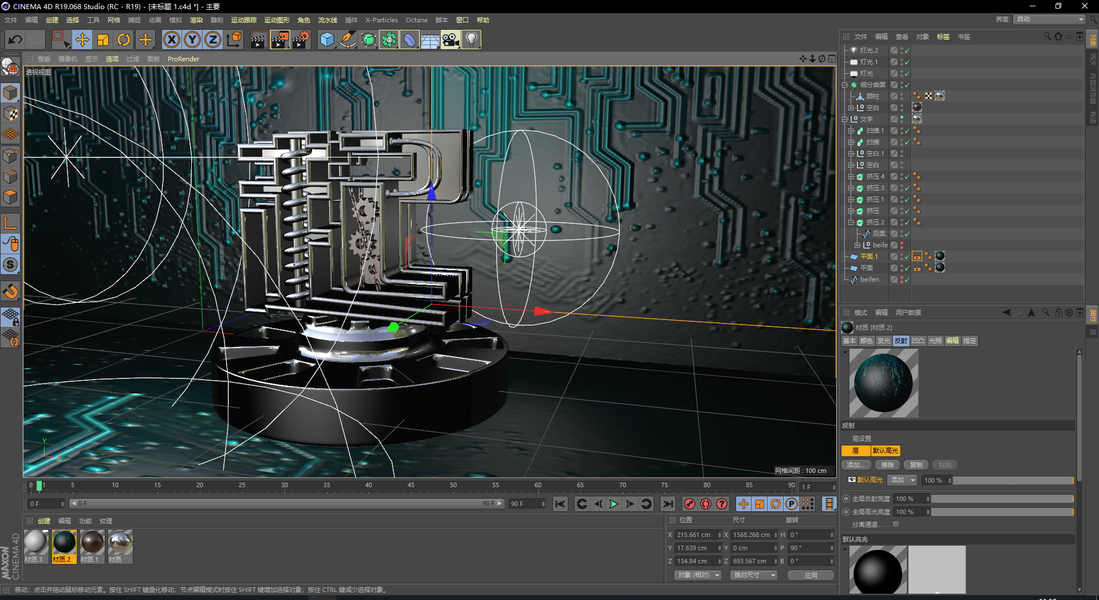Enable the 分离通道 checkbox

point(895,524)
